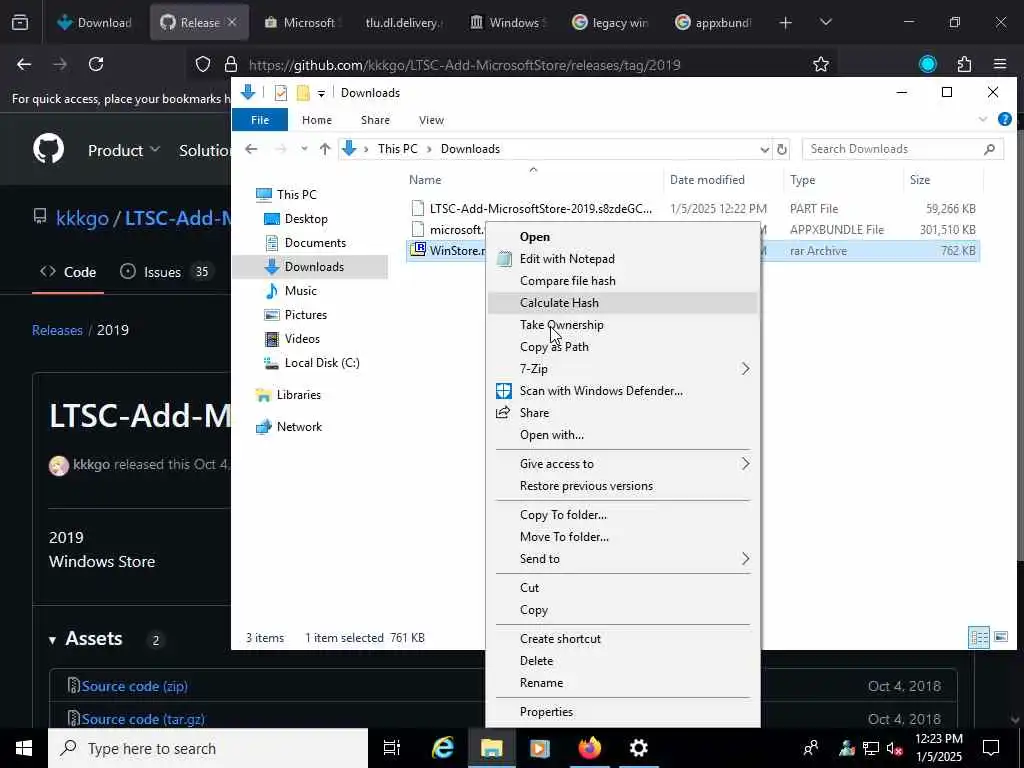Expand the Send to submenu

[x=622, y=559]
